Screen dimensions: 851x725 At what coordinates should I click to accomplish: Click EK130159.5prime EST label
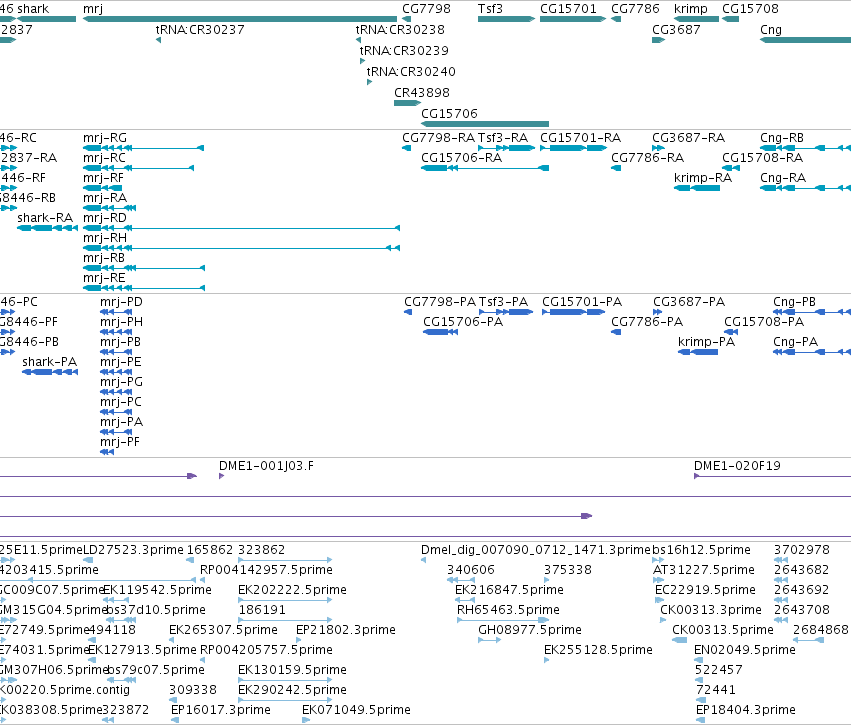pyautogui.click(x=292, y=671)
